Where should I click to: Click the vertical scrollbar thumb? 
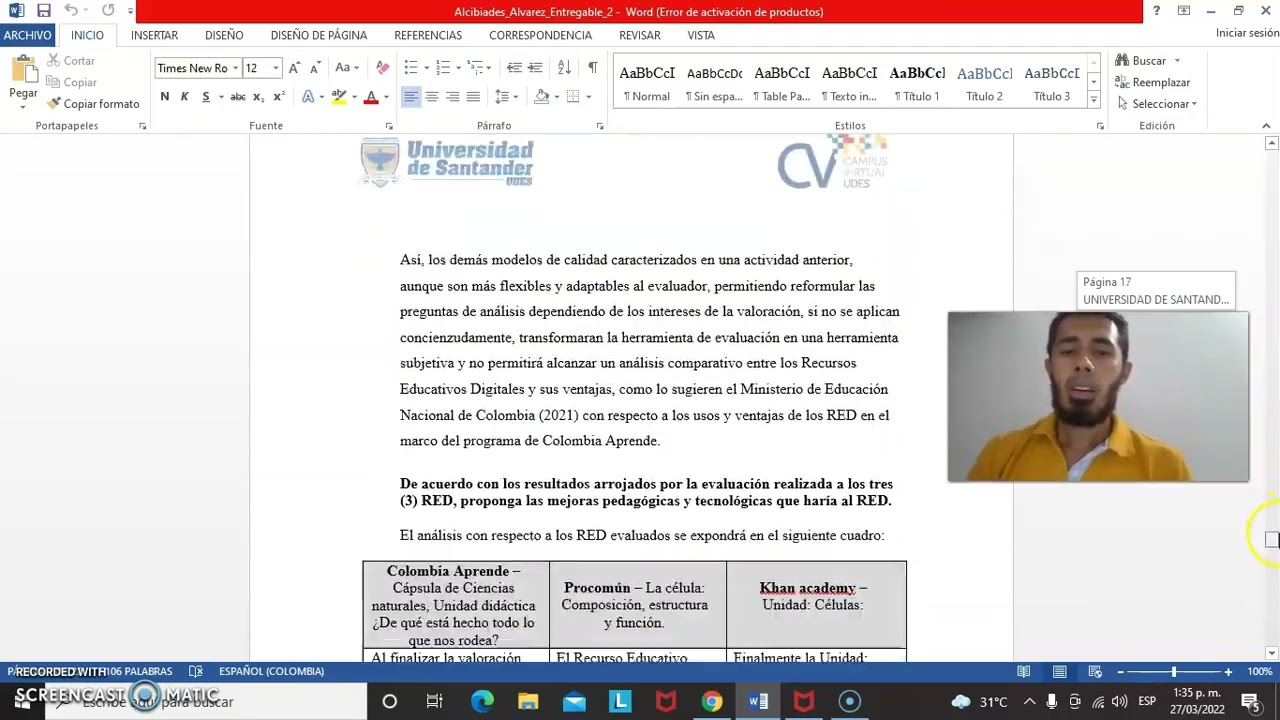pos(1271,540)
